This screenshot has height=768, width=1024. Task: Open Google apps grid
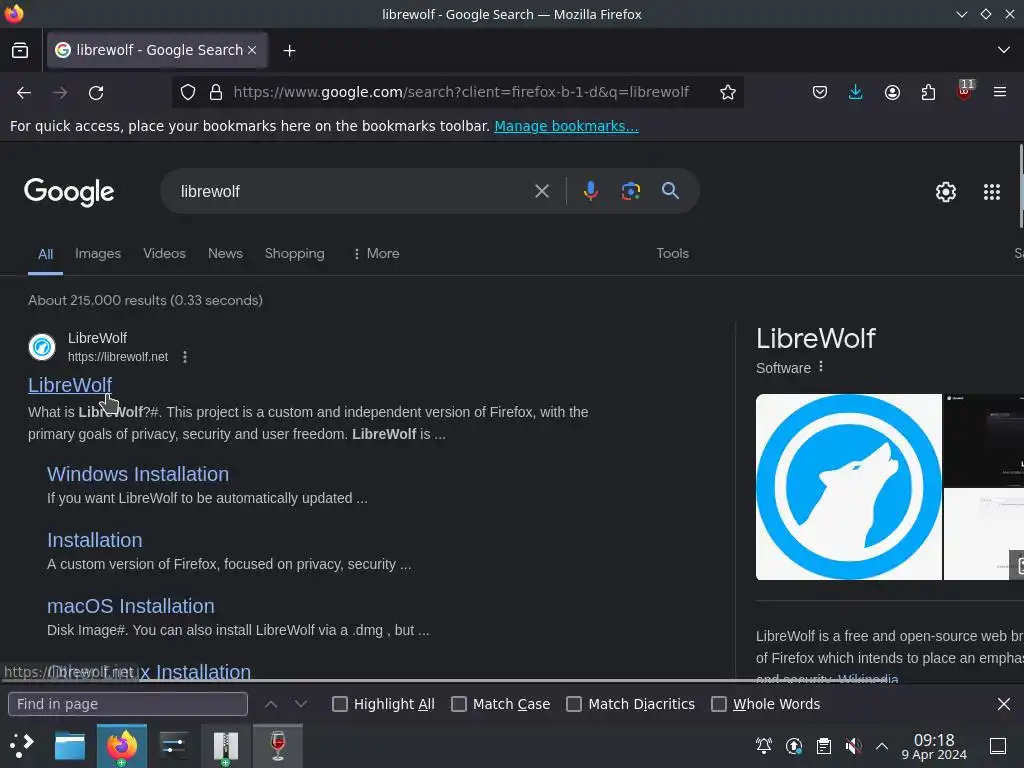(x=991, y=192)
